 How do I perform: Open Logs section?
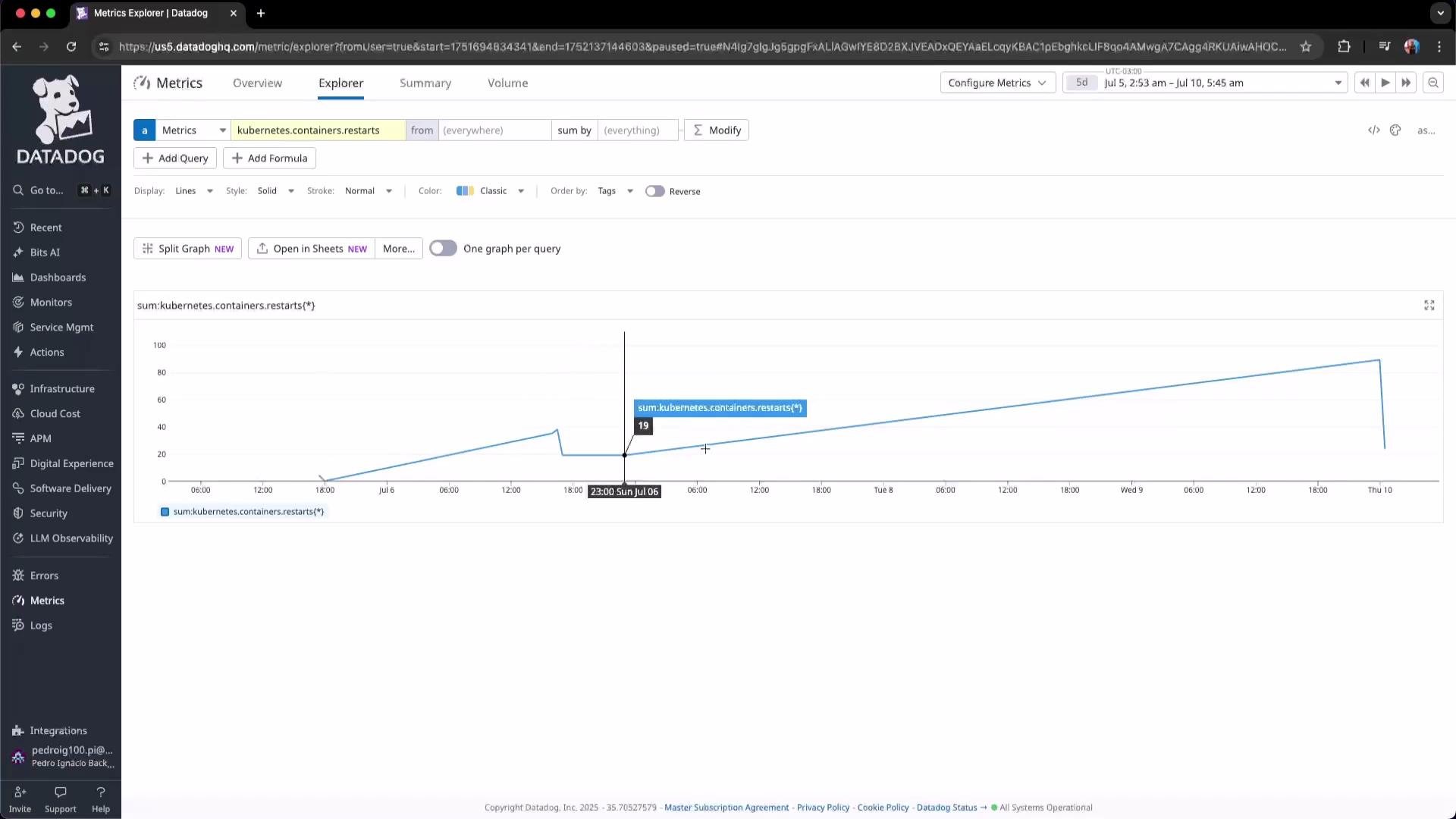tap(41, 626)
